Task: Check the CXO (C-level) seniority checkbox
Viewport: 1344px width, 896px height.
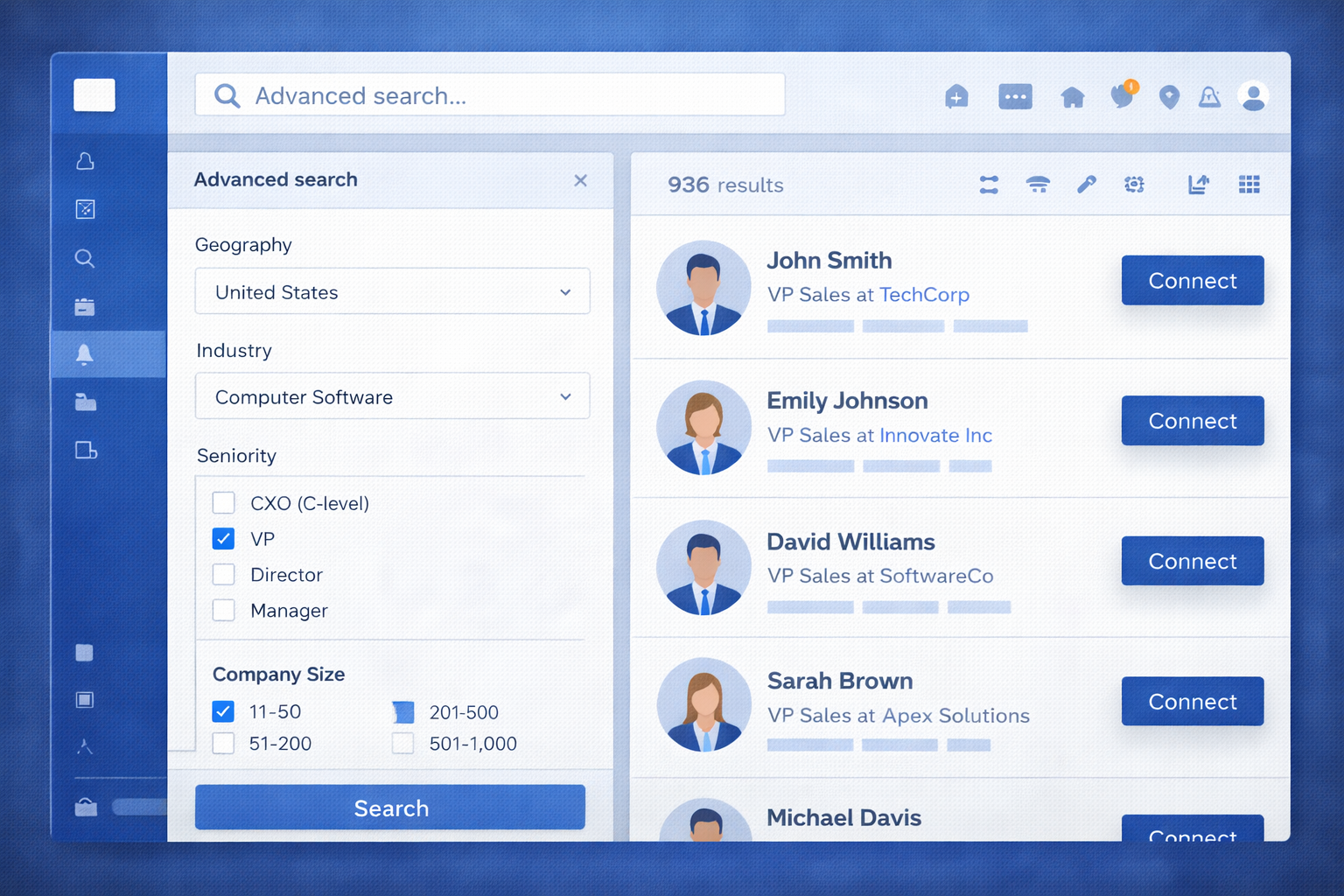Action: [x=223, y=502]
